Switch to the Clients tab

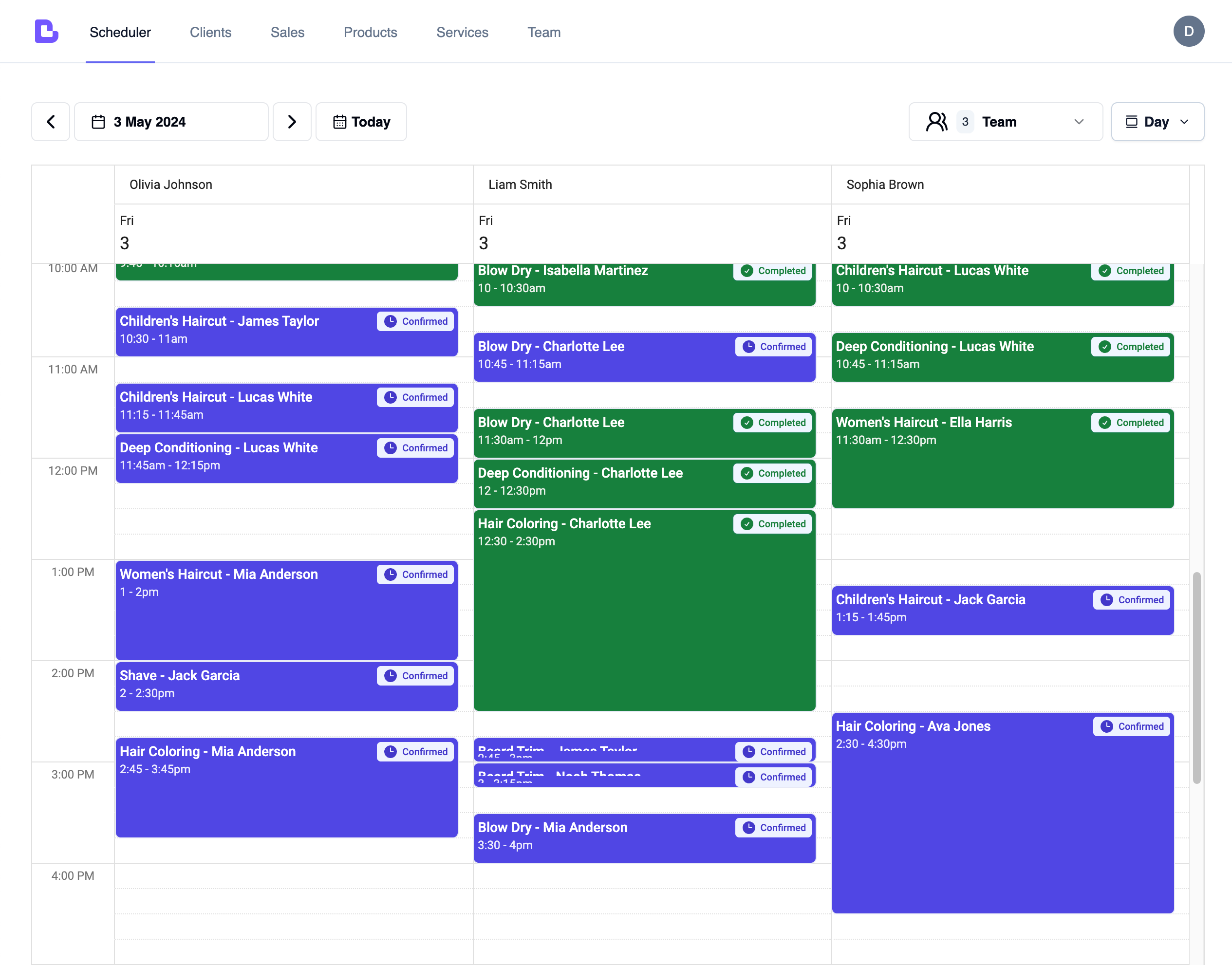[210, 32]
